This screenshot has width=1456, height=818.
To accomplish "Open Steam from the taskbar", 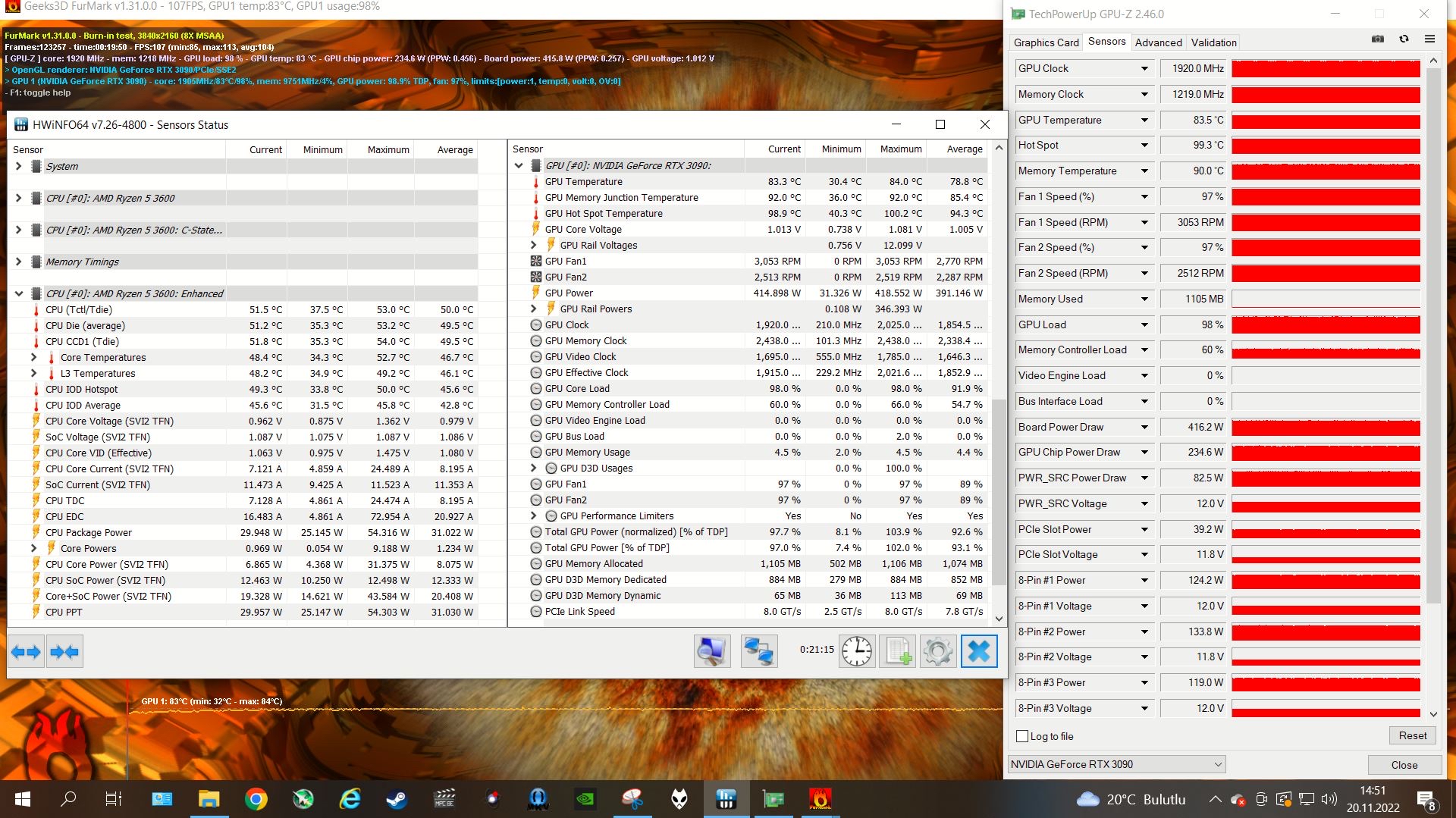I will (397, 799).
